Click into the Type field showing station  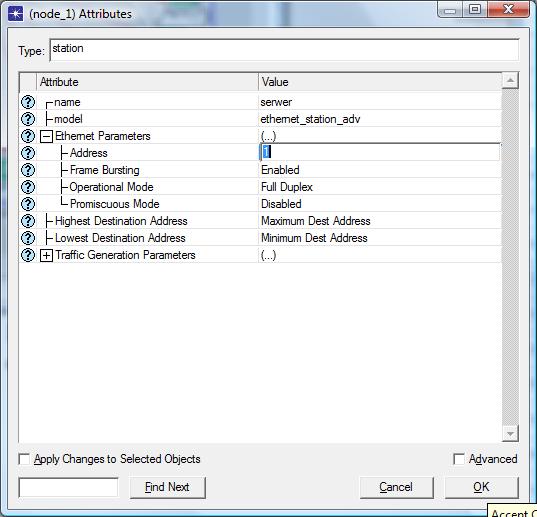(x=284, y=50)
